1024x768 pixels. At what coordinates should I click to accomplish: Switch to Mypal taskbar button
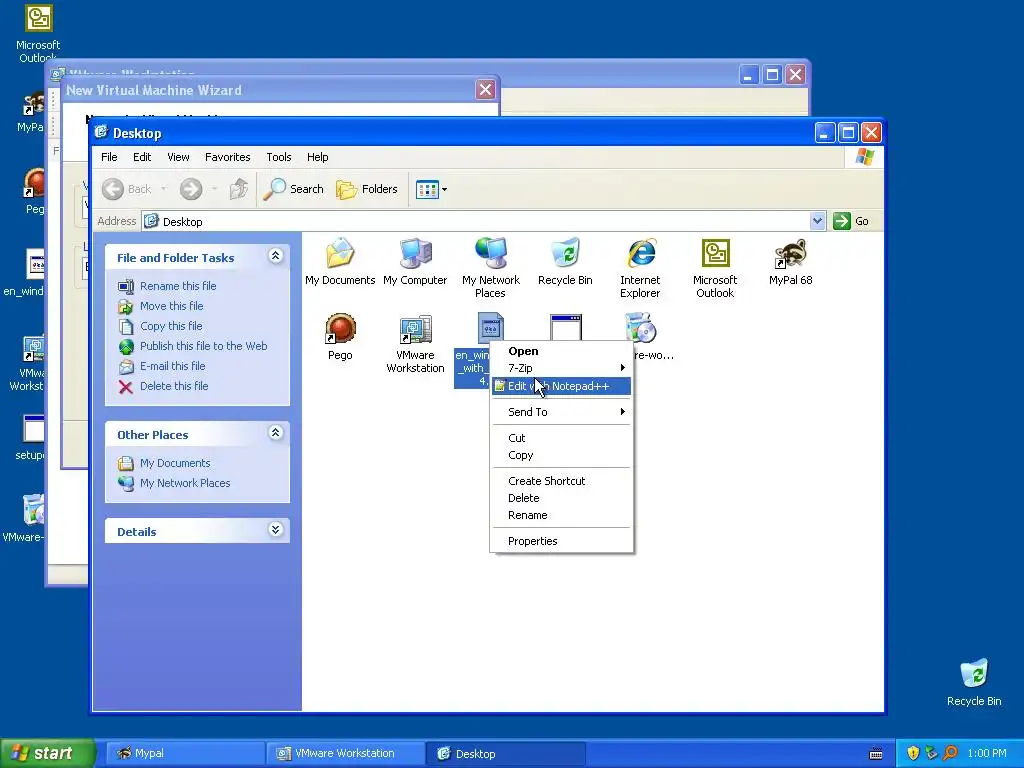(185, 754)
